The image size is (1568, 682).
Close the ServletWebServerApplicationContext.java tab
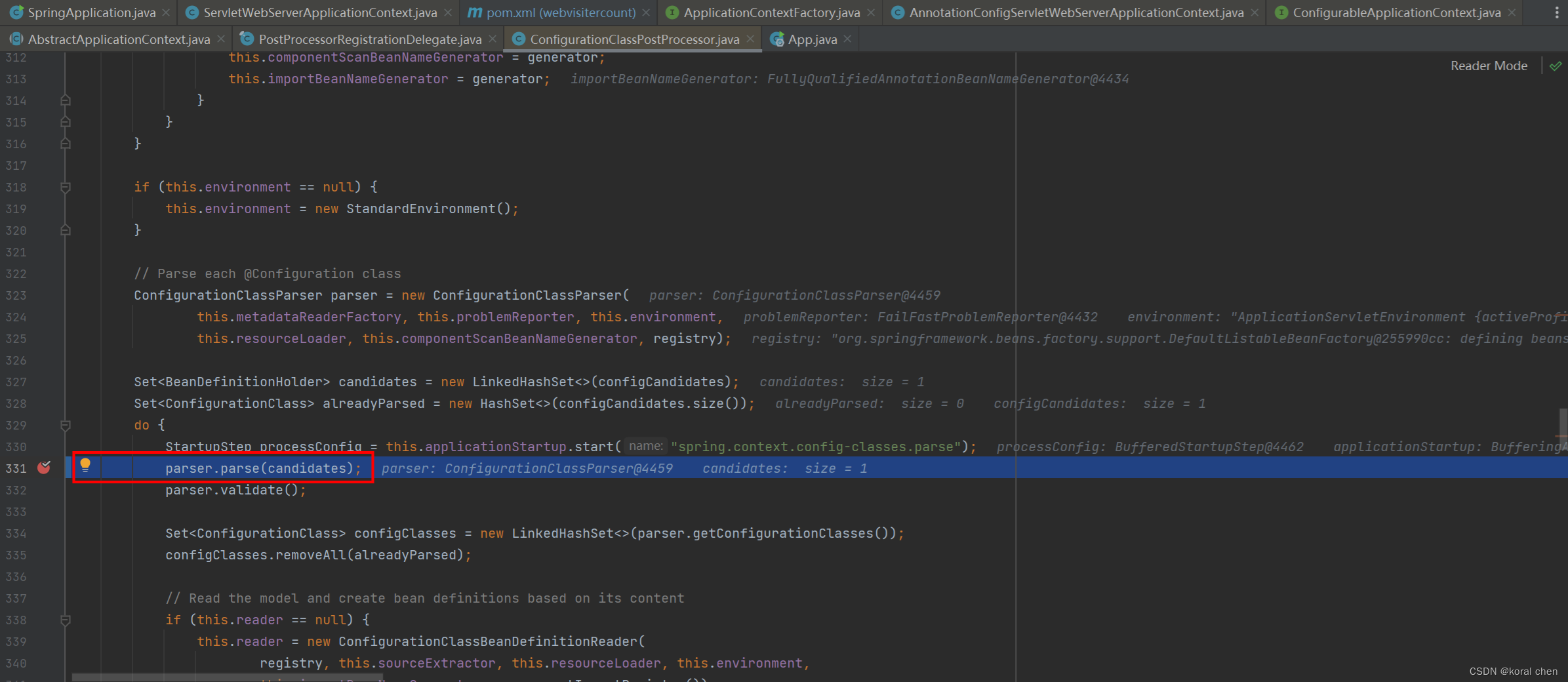(448, 12)
